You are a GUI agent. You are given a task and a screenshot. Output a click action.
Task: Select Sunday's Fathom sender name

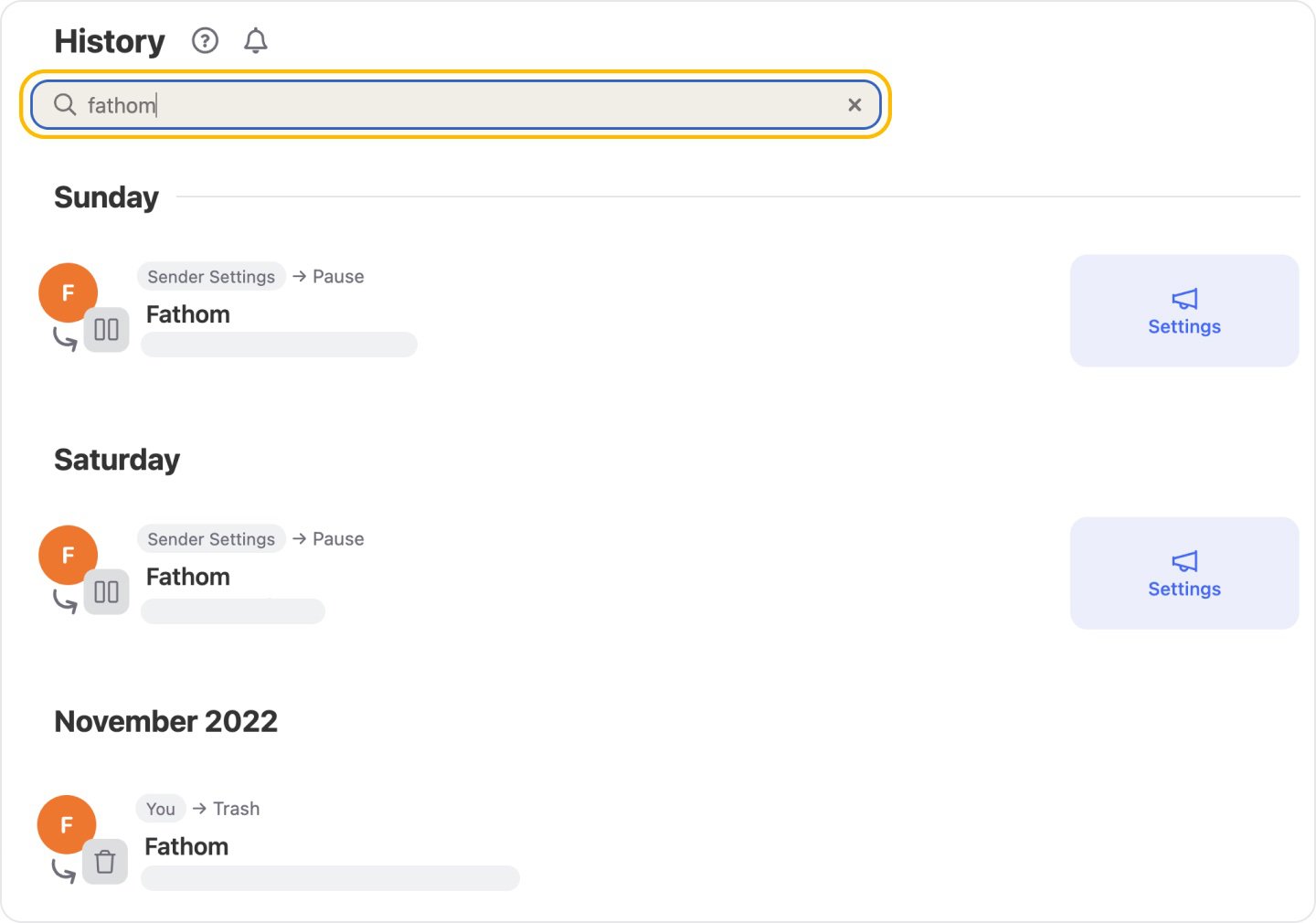[188, 314]
